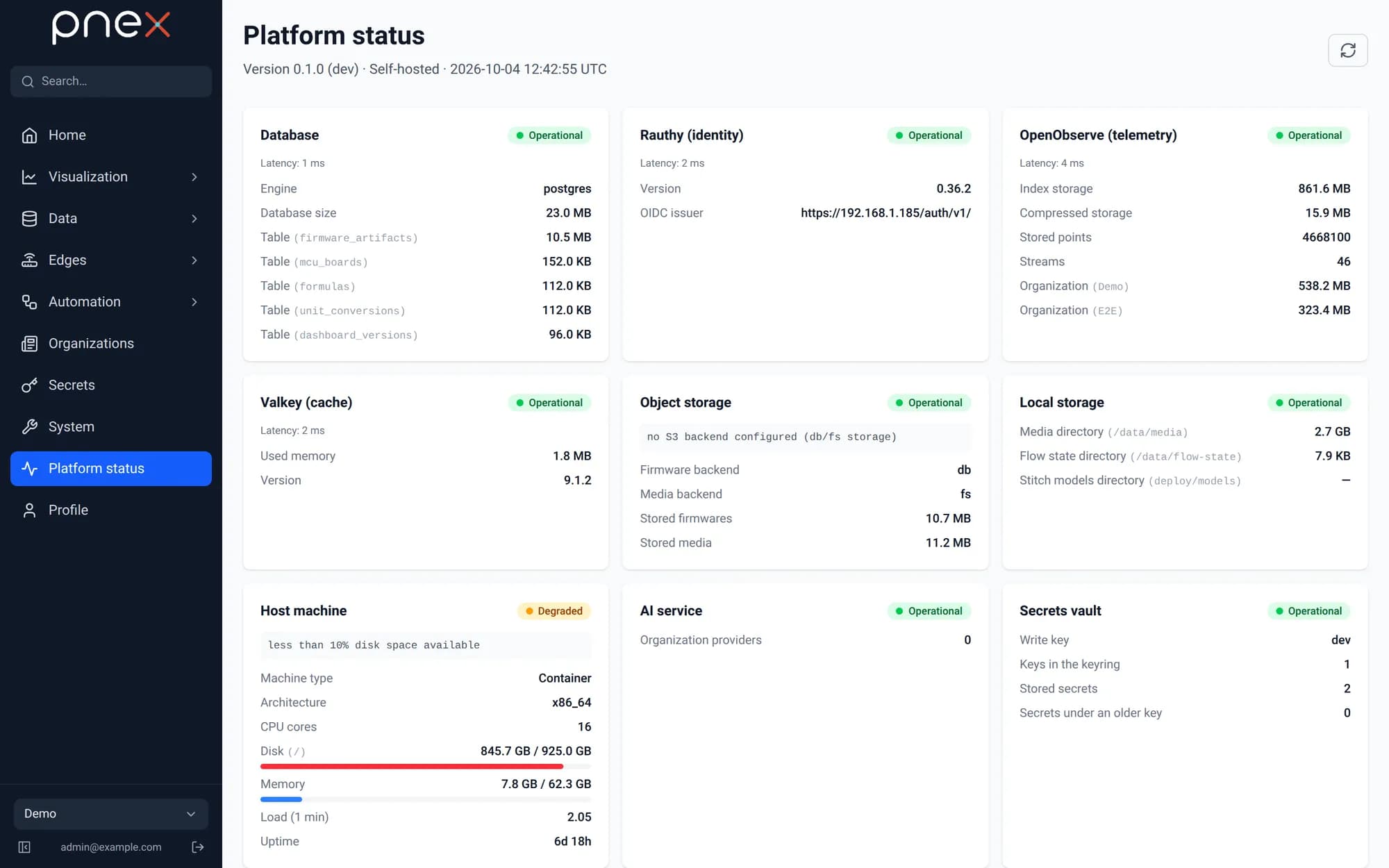Click the Organizations building icon
Viewport: 1389px width, 868px height.
click(x=29, y=344)
